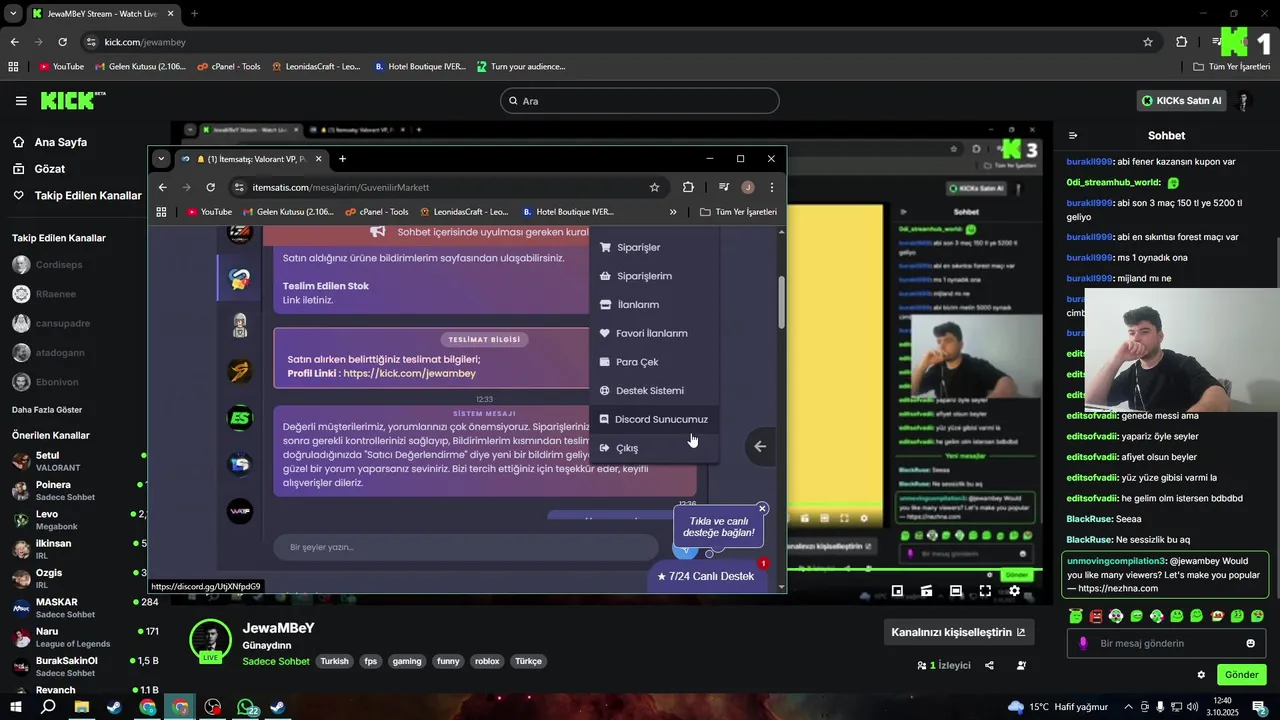Focus Bir mesaj gönderin chat input
The image size is (1280, 720).
(x=1166, y=643)
